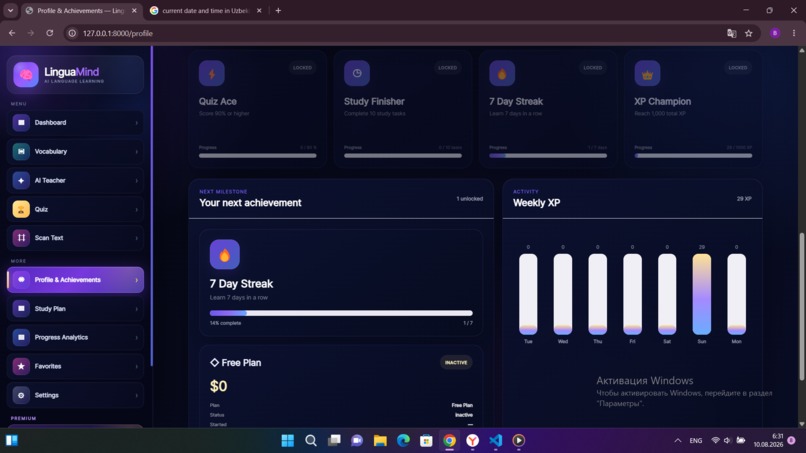Image resolution: width=806 pixels, height=453 pixels.
Task: Open Study Plan menu item
Action: point(75,309)
